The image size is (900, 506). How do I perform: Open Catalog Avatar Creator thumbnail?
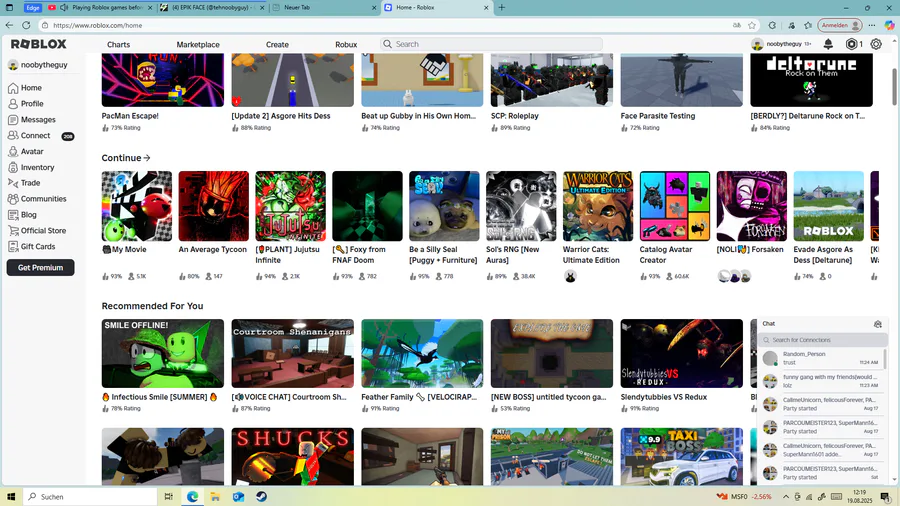pyautogui.click(x=675, y=206)
